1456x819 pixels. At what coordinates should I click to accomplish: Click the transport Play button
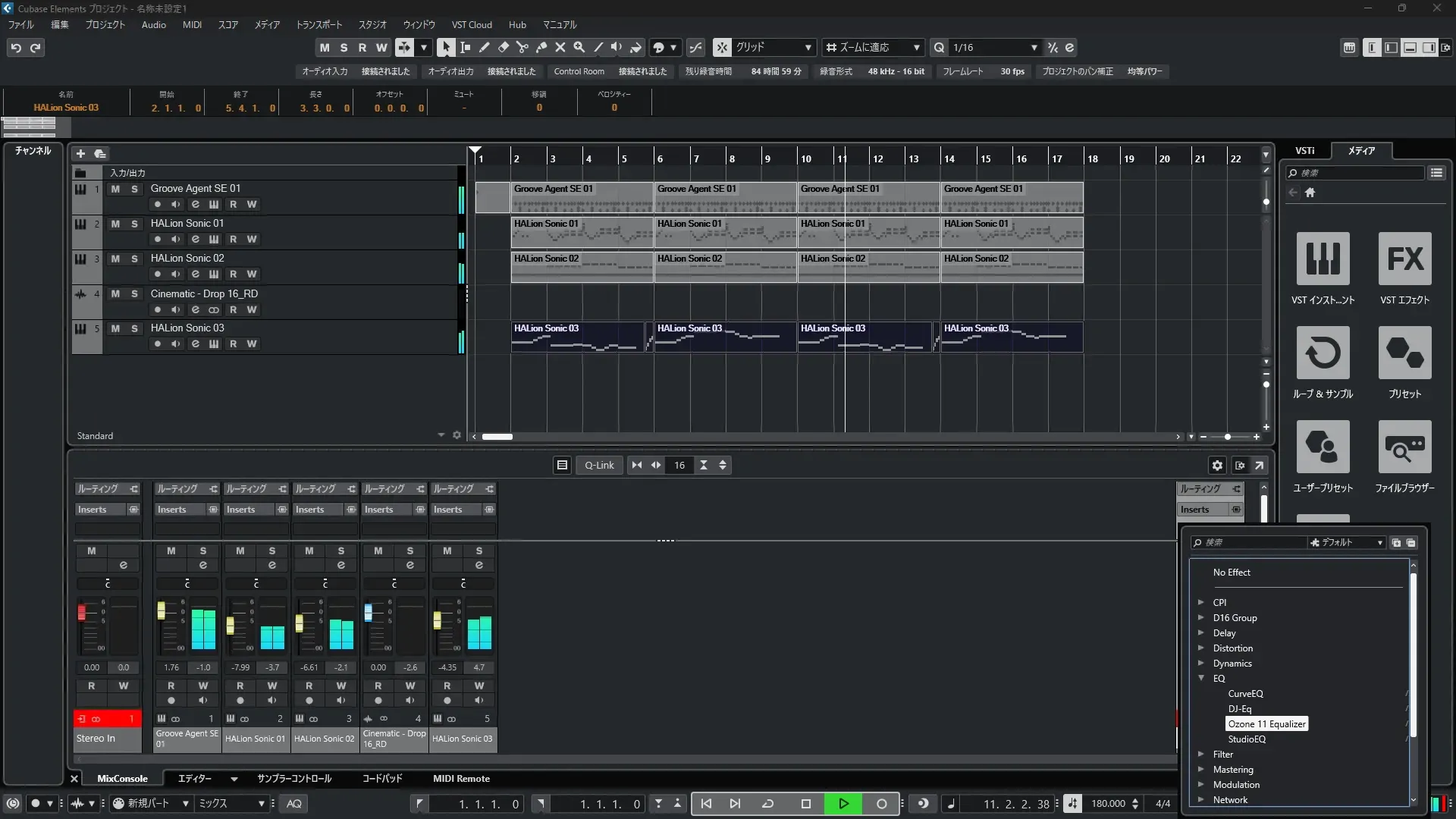pyautogui.click(x=843, y=804)
